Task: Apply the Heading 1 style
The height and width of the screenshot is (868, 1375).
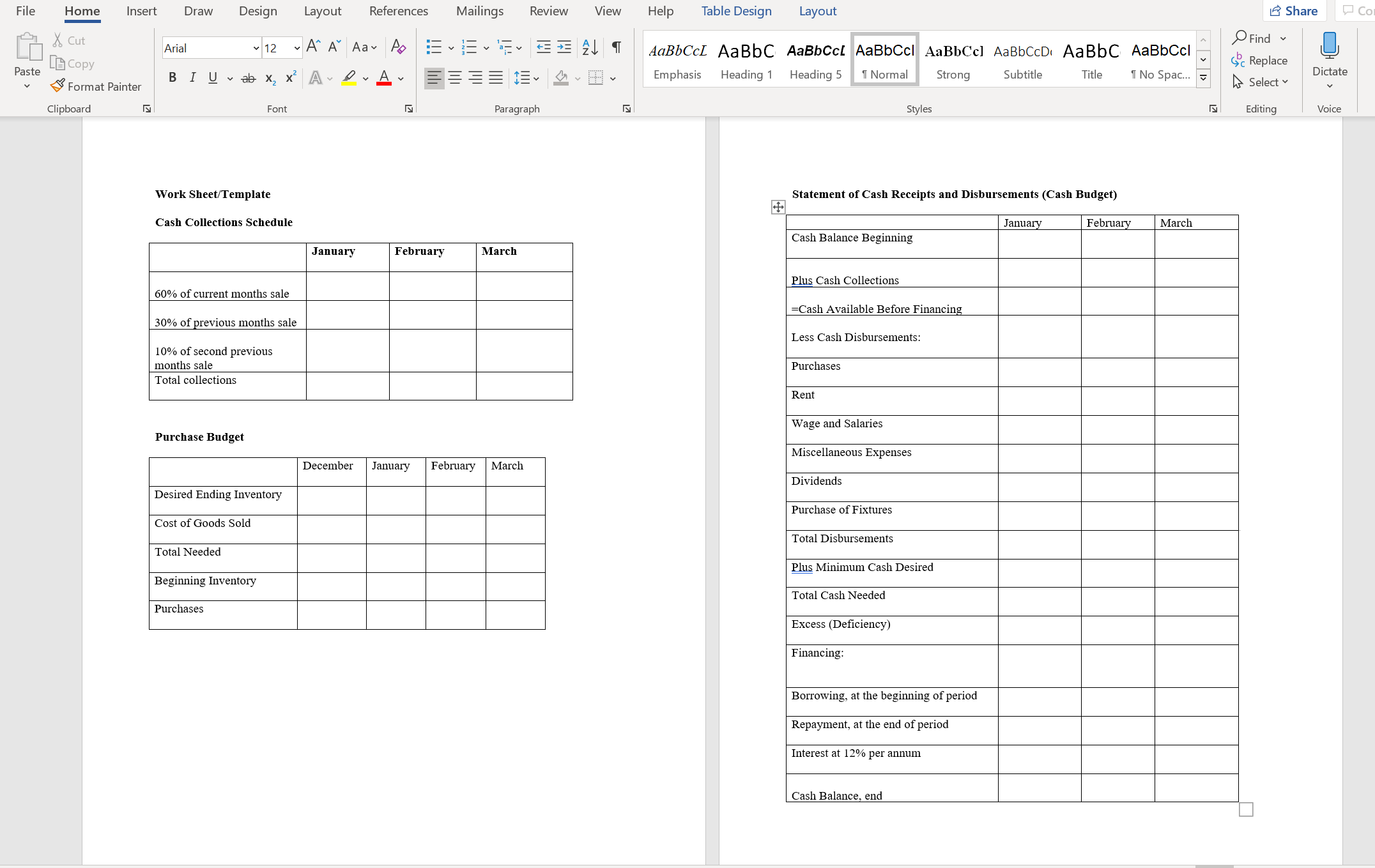Action: click(746, 59)
